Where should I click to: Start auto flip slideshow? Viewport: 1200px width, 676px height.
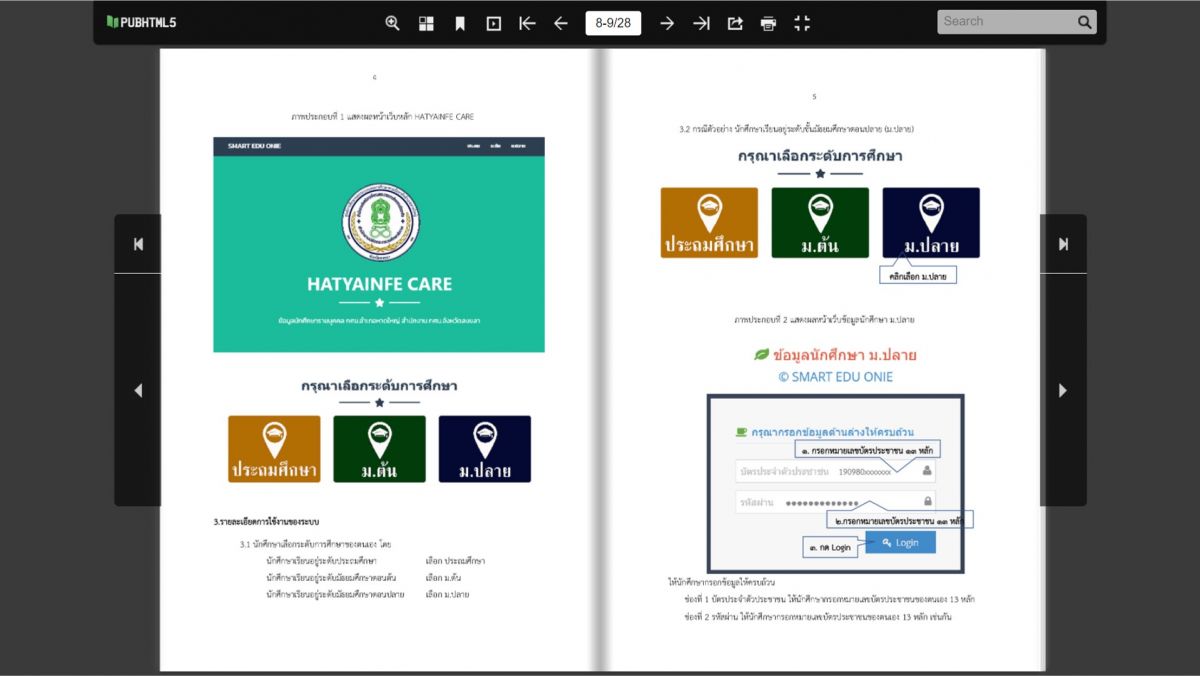click(x=494, y=23)
